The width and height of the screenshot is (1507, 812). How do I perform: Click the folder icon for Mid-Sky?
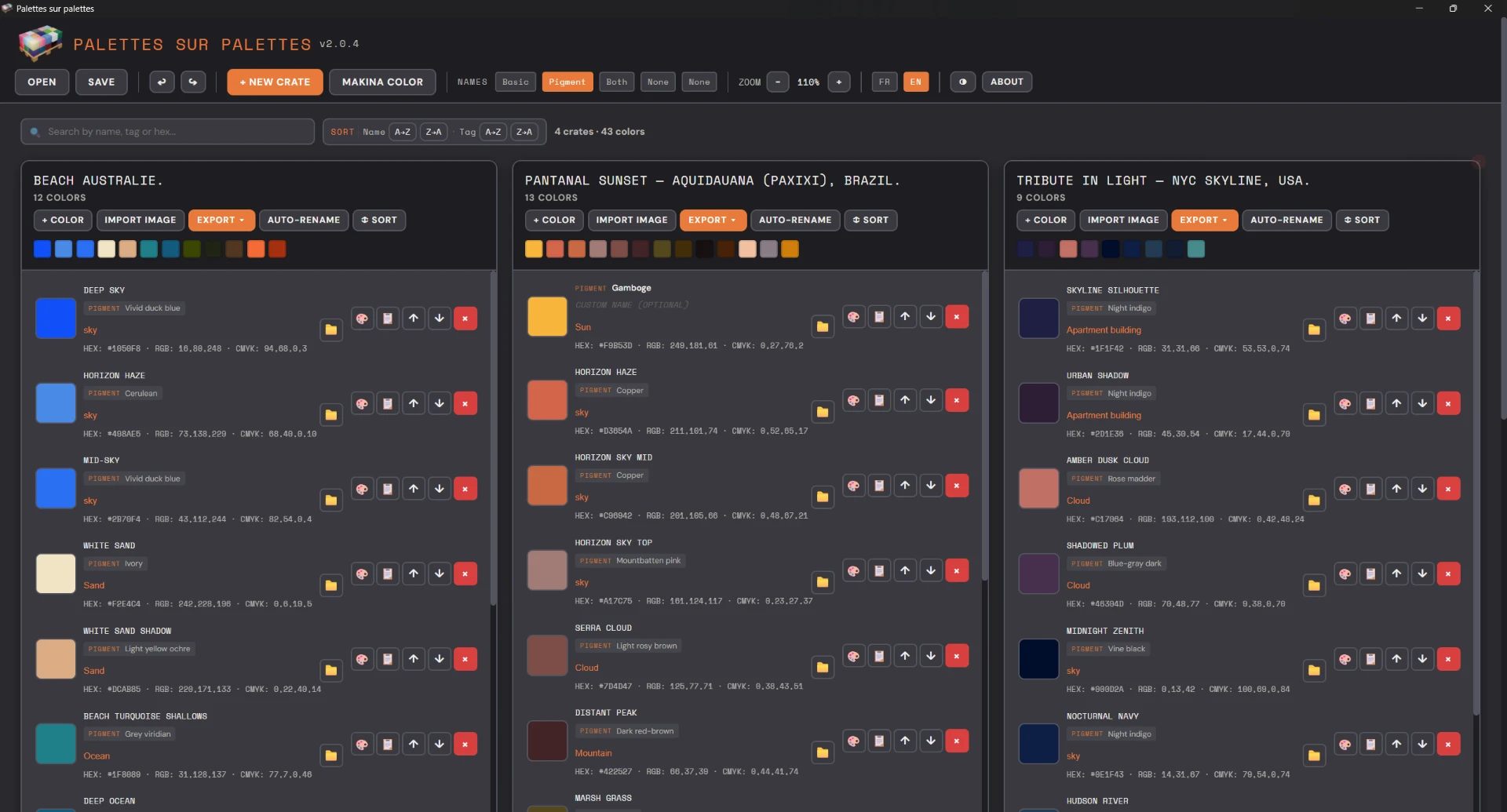coord(331,500)
